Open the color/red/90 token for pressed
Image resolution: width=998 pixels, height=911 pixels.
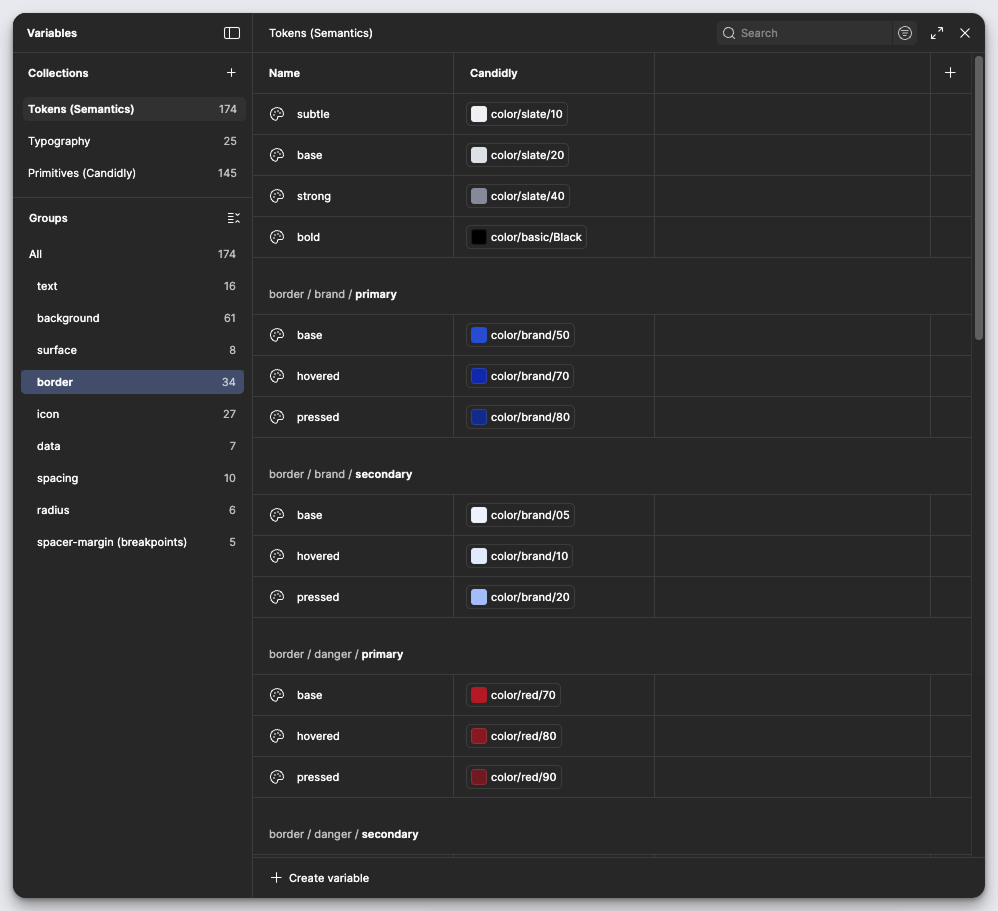(513, 777)
